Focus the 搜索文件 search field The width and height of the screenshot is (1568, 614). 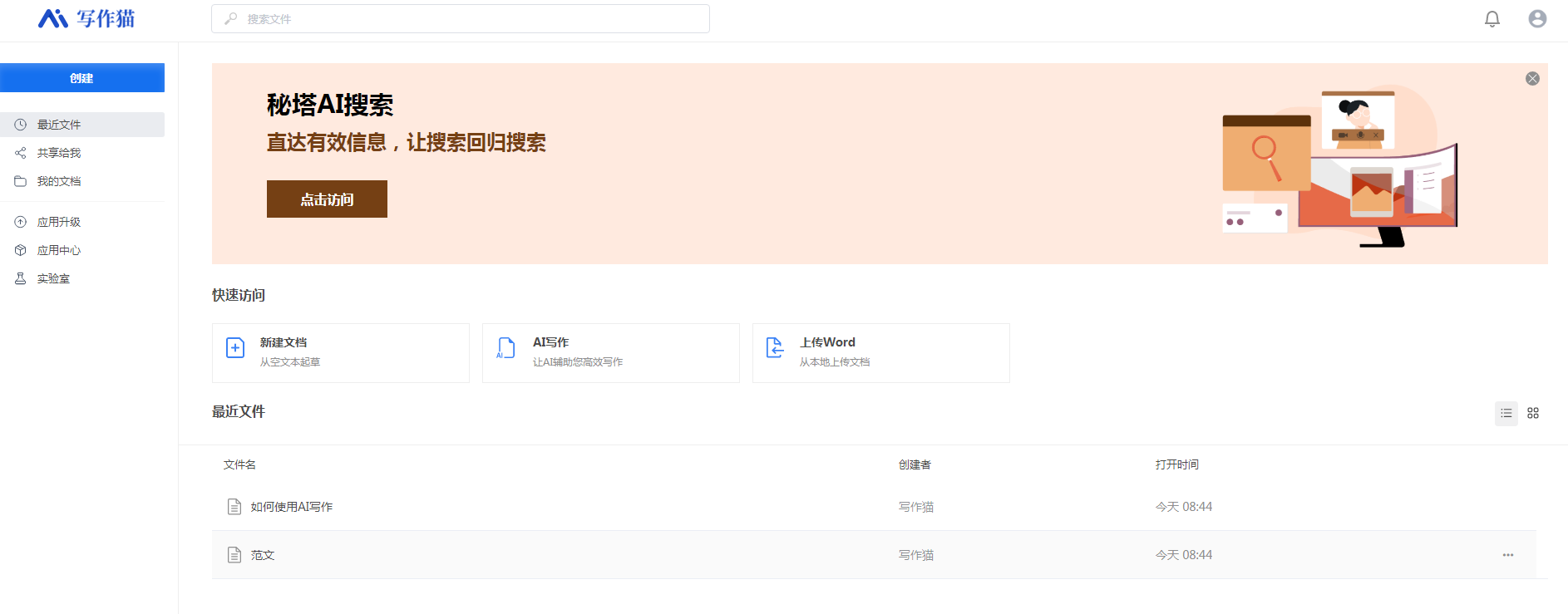click(460, 19)
